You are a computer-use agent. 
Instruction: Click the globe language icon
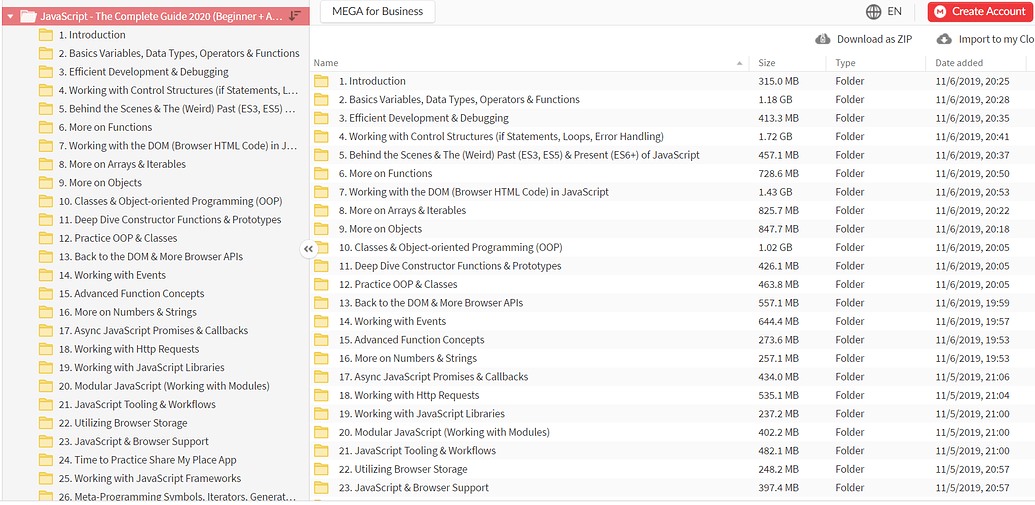[874, 11]
